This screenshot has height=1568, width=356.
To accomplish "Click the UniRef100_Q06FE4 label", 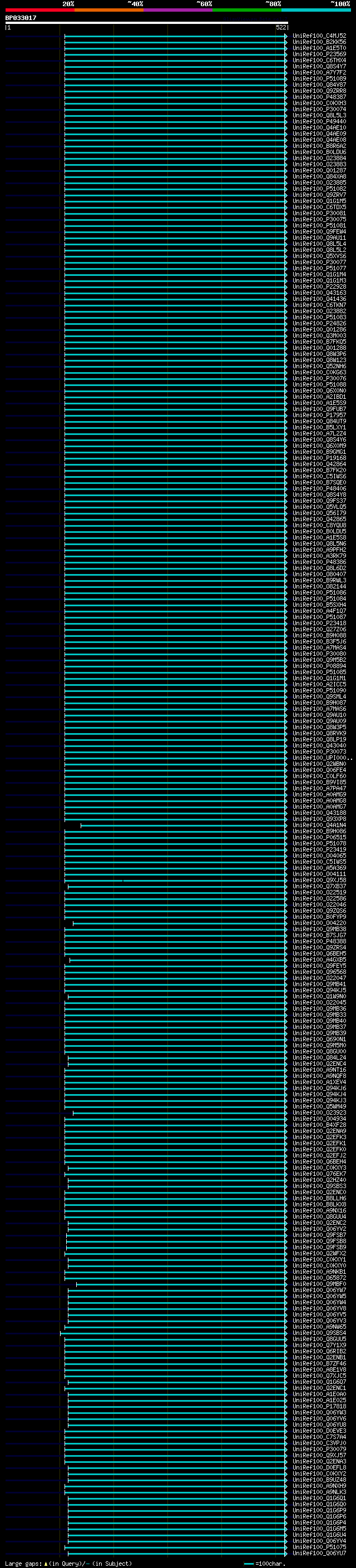I will pos(319,770).
